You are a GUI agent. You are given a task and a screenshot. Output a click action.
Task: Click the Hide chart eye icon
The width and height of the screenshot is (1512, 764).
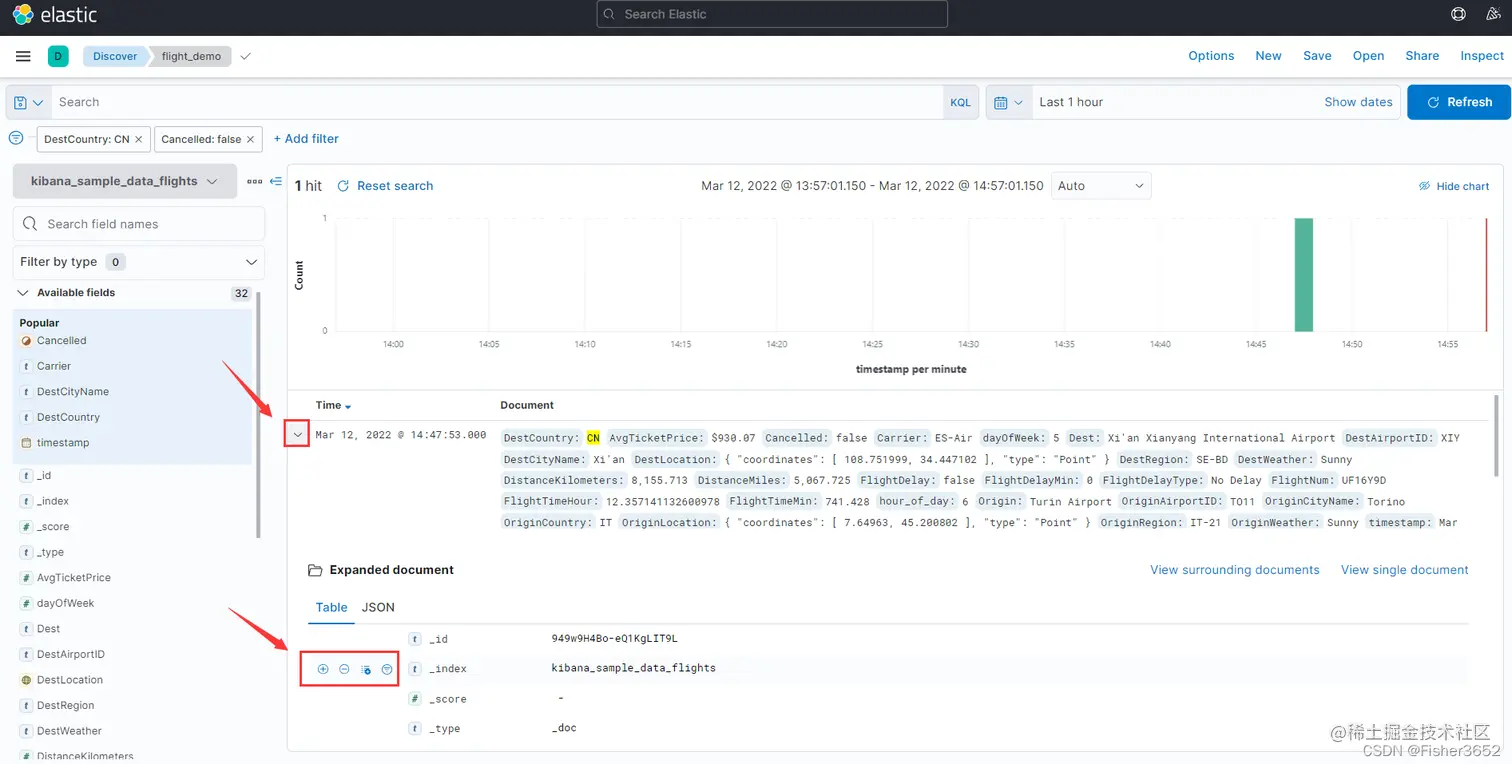click(x=1425, y=186)
